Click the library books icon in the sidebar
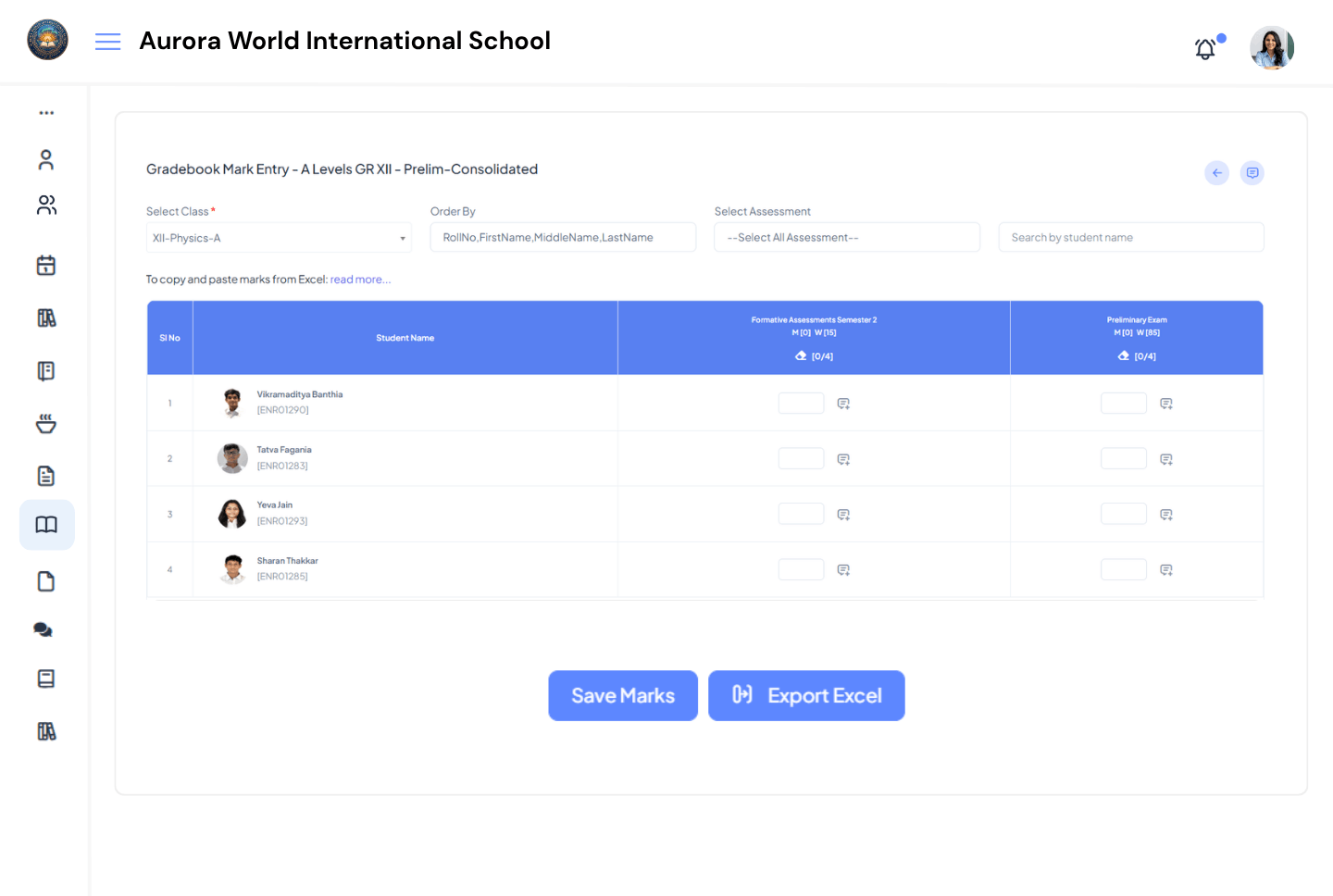Screen dimensions: 1333x896 (x=46, y=317)
